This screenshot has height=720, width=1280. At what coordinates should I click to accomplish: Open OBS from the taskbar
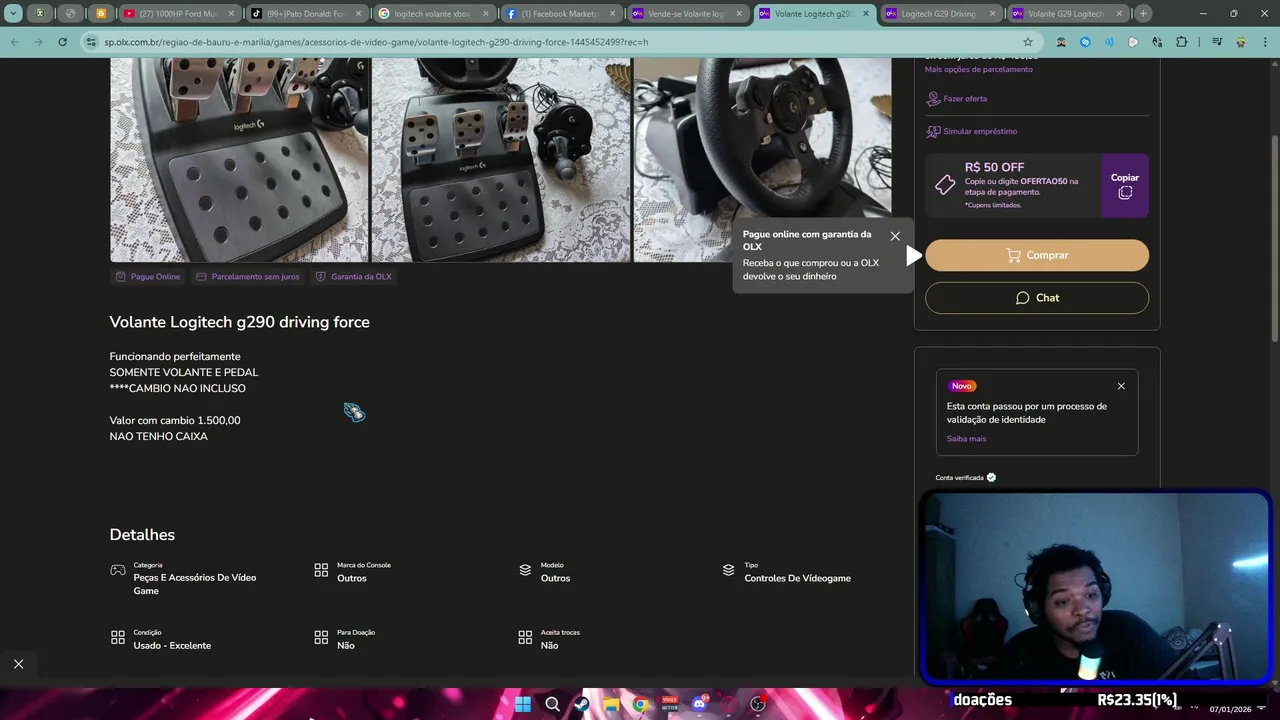[x=758, y=704]
